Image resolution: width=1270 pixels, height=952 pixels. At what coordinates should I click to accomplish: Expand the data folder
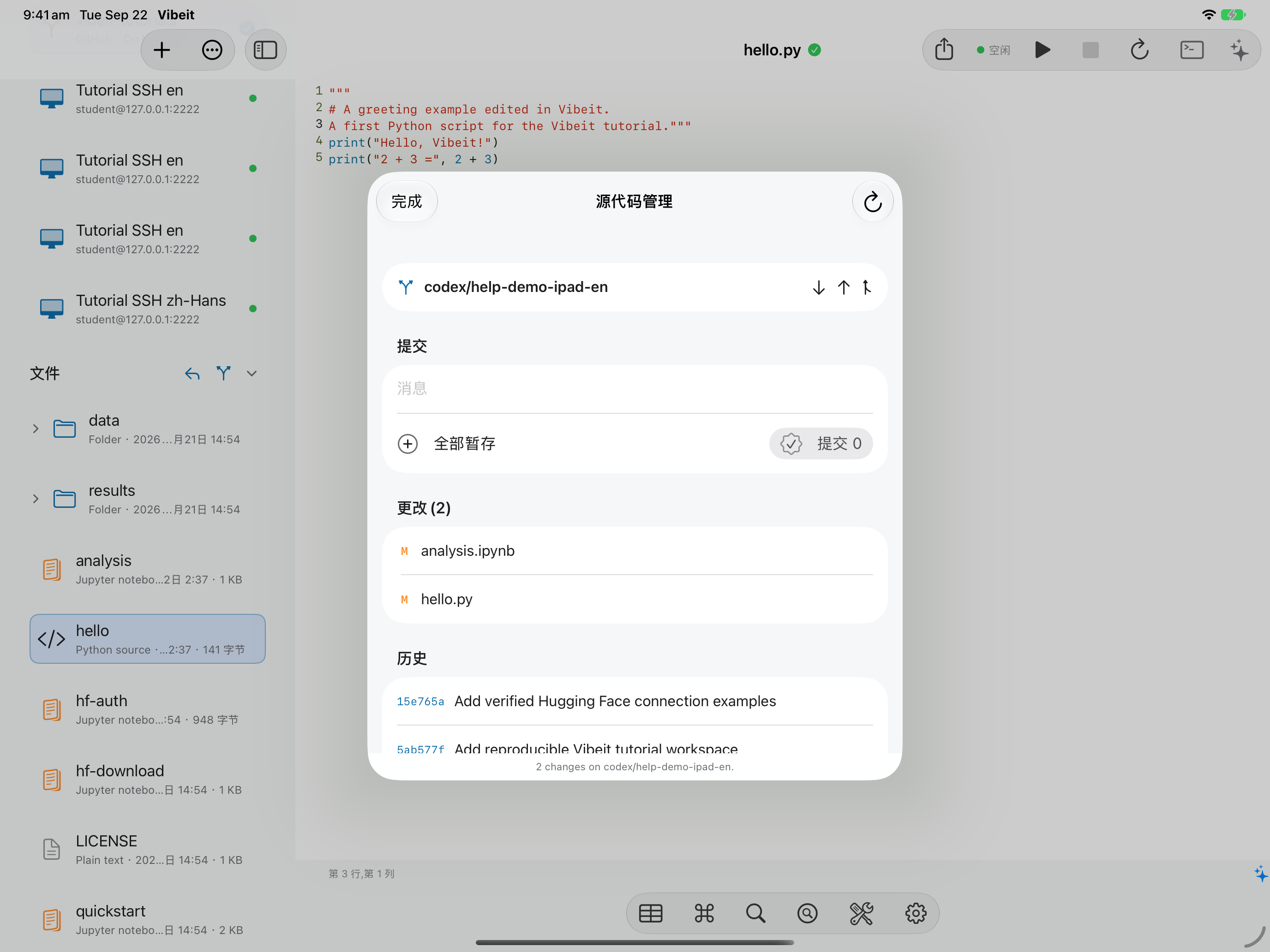click(x=36, y=428)
